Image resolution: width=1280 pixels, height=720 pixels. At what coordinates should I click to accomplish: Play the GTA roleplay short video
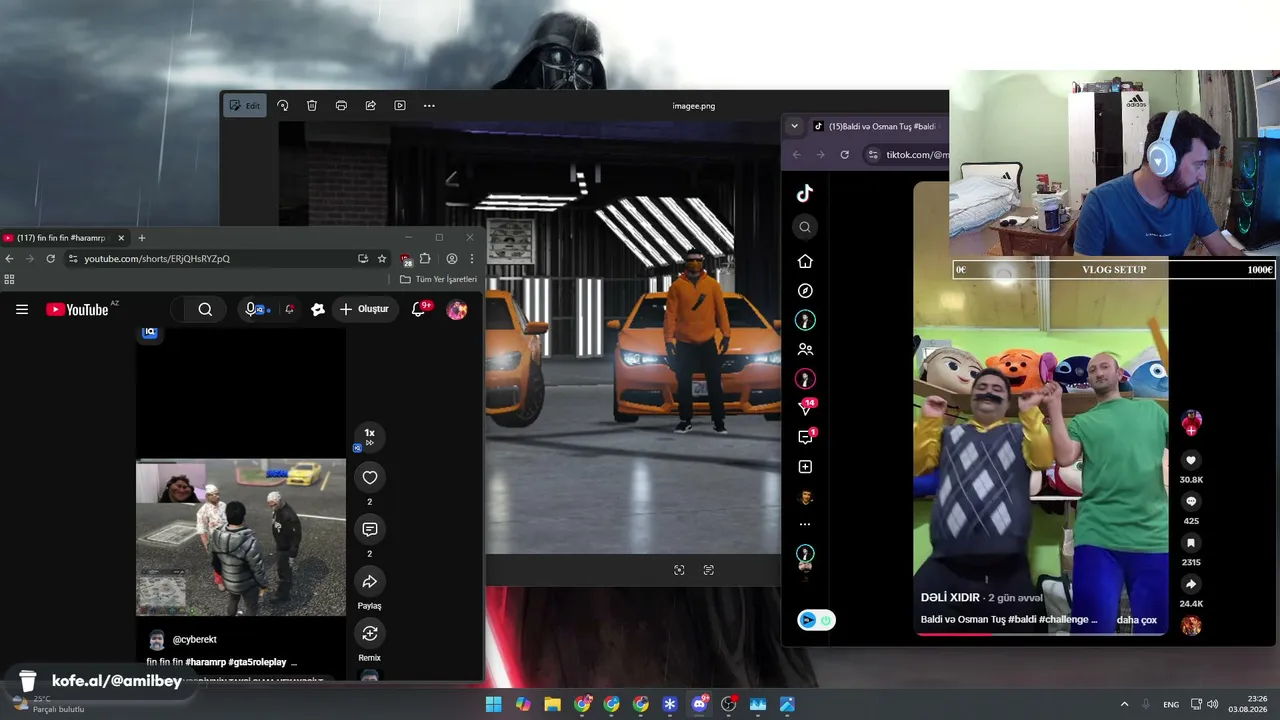(x=241, y=537)
